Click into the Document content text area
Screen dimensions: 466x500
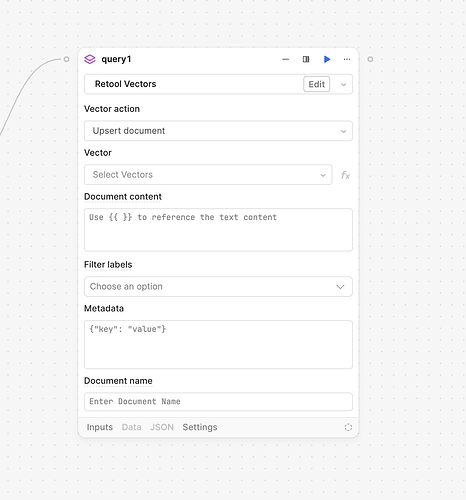pyautogui.click(x=218, y=230)
